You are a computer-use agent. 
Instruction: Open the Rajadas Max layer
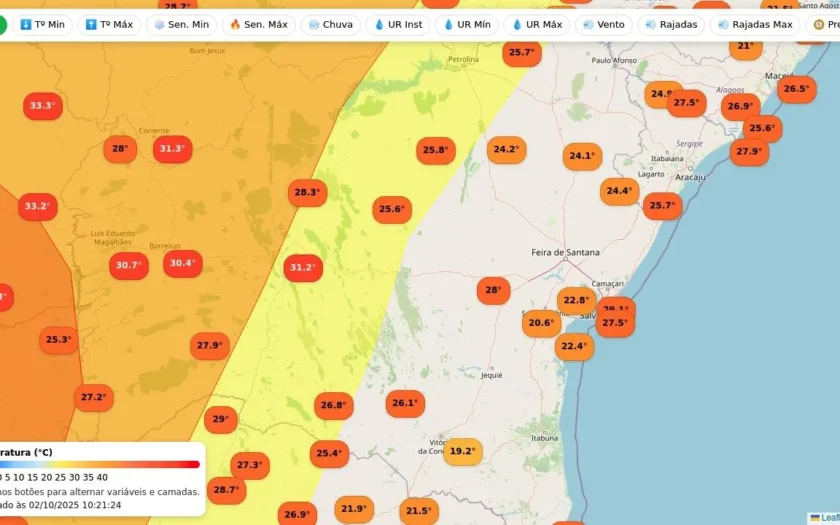(x=755, y=25)
